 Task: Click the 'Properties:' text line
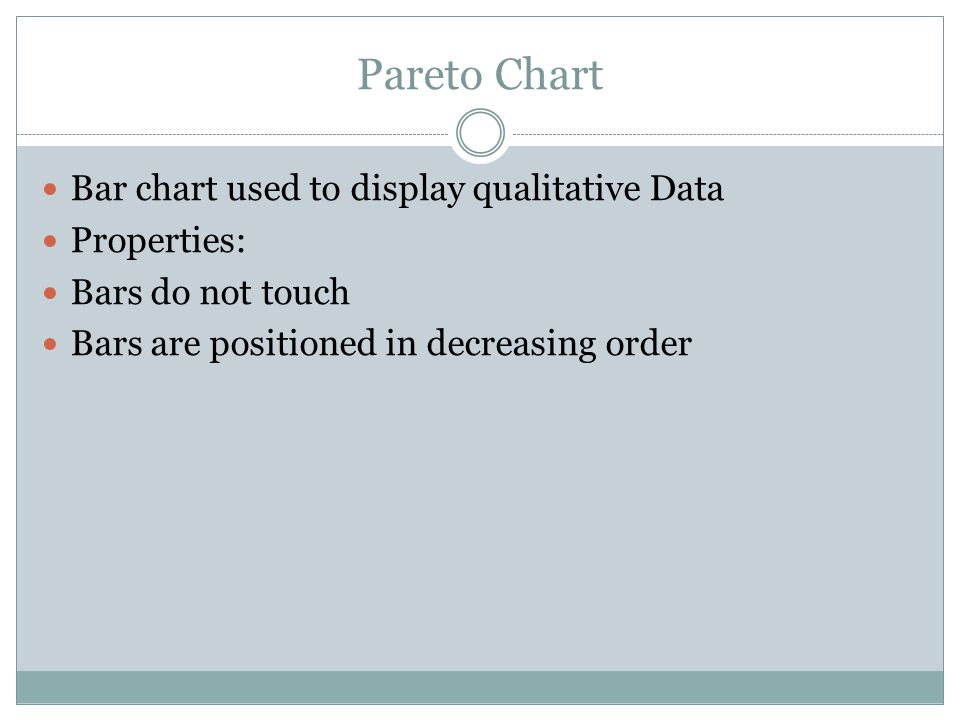point(158,241)
